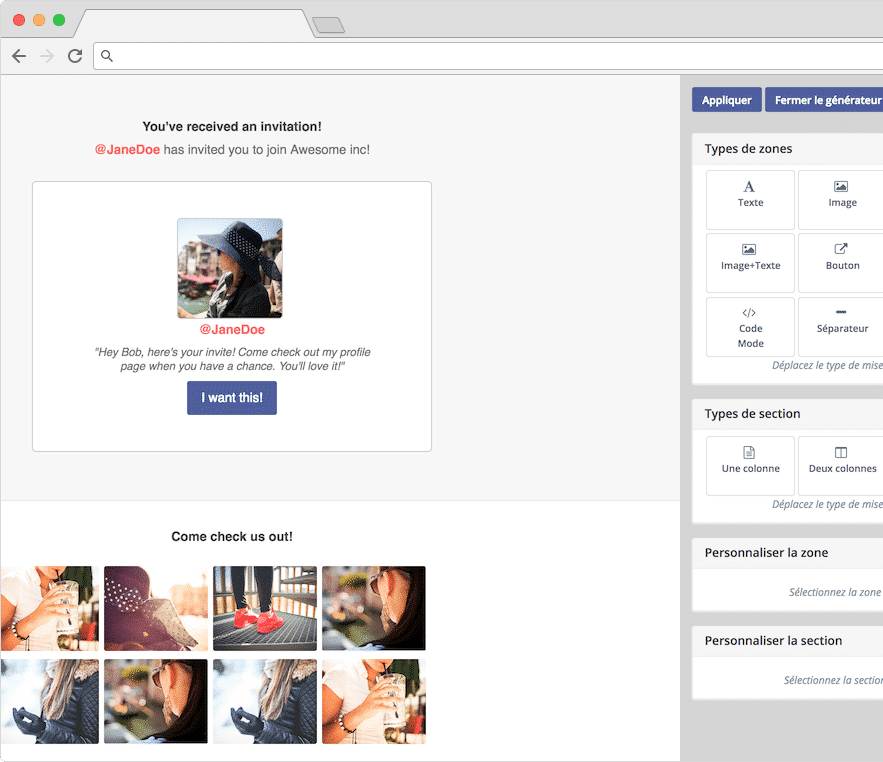Click the I want this! button

pos(232,398)
